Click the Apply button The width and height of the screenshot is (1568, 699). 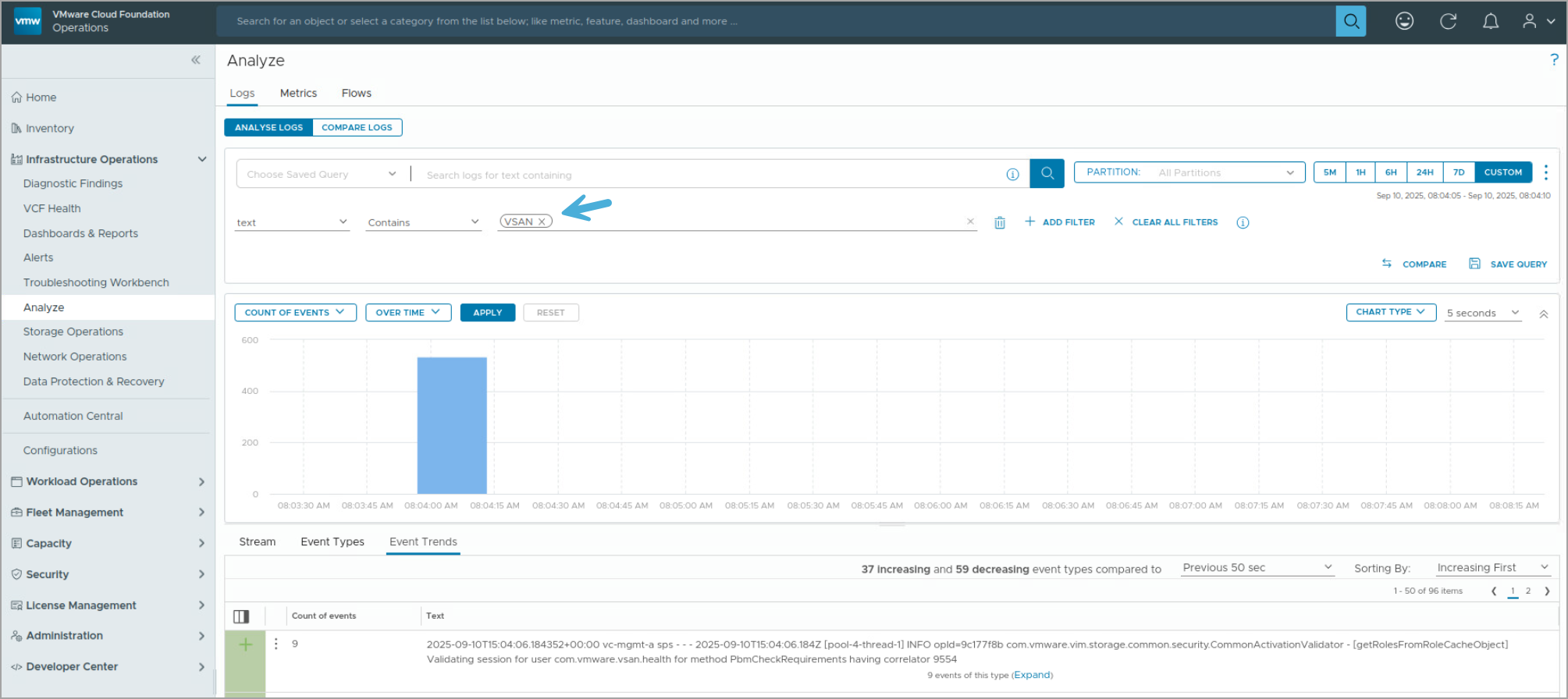pos(488,312)
